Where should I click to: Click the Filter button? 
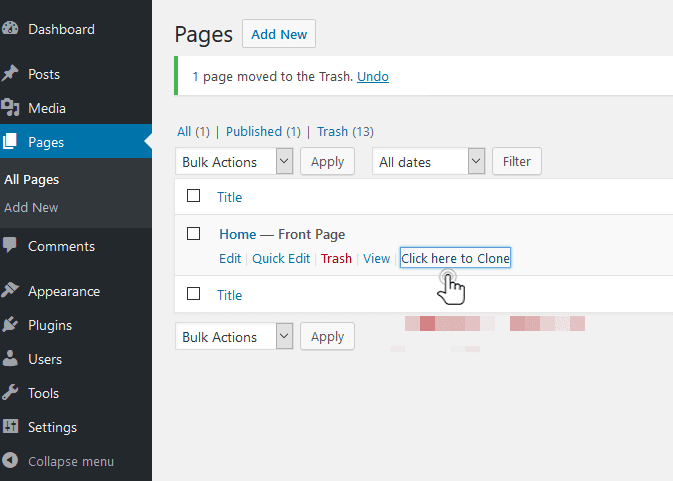tap(517, 161)
